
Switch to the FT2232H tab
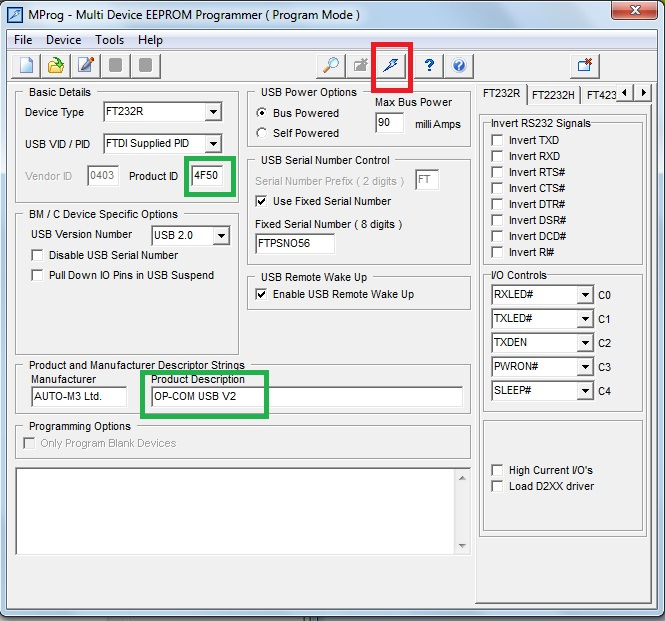(x=553, y=95)
